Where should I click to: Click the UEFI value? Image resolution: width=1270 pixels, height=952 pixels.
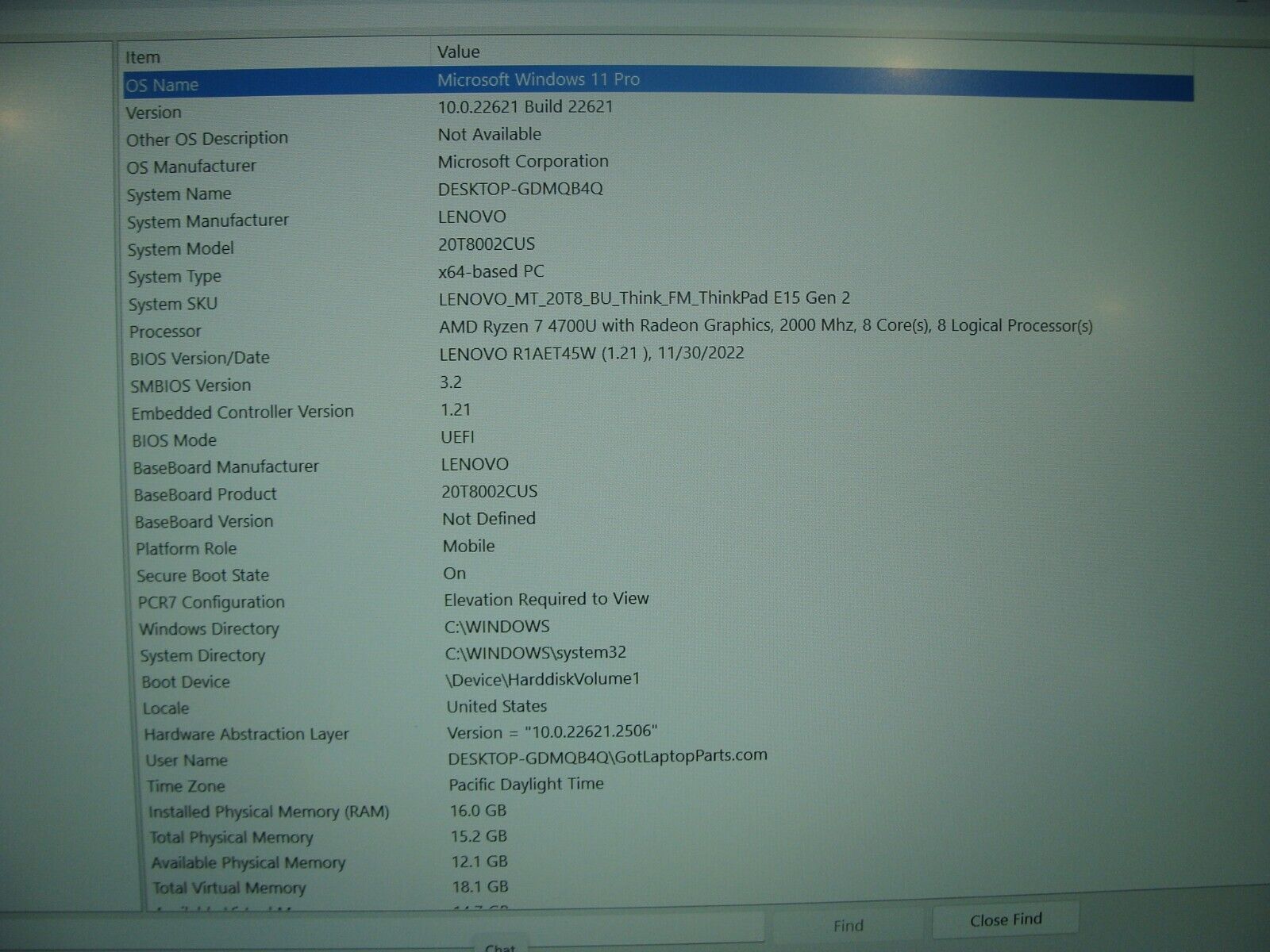458,437
